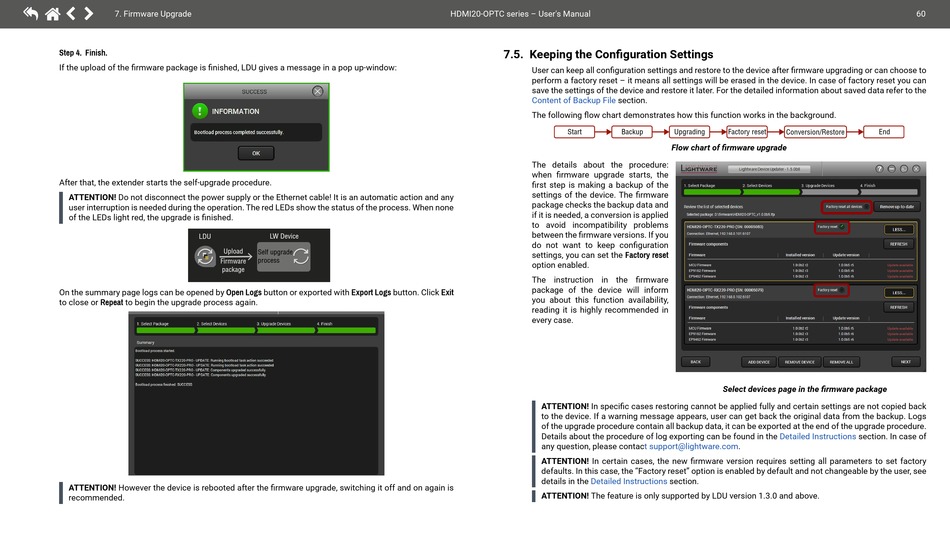Click the BACK button in updater

point(696,362)
